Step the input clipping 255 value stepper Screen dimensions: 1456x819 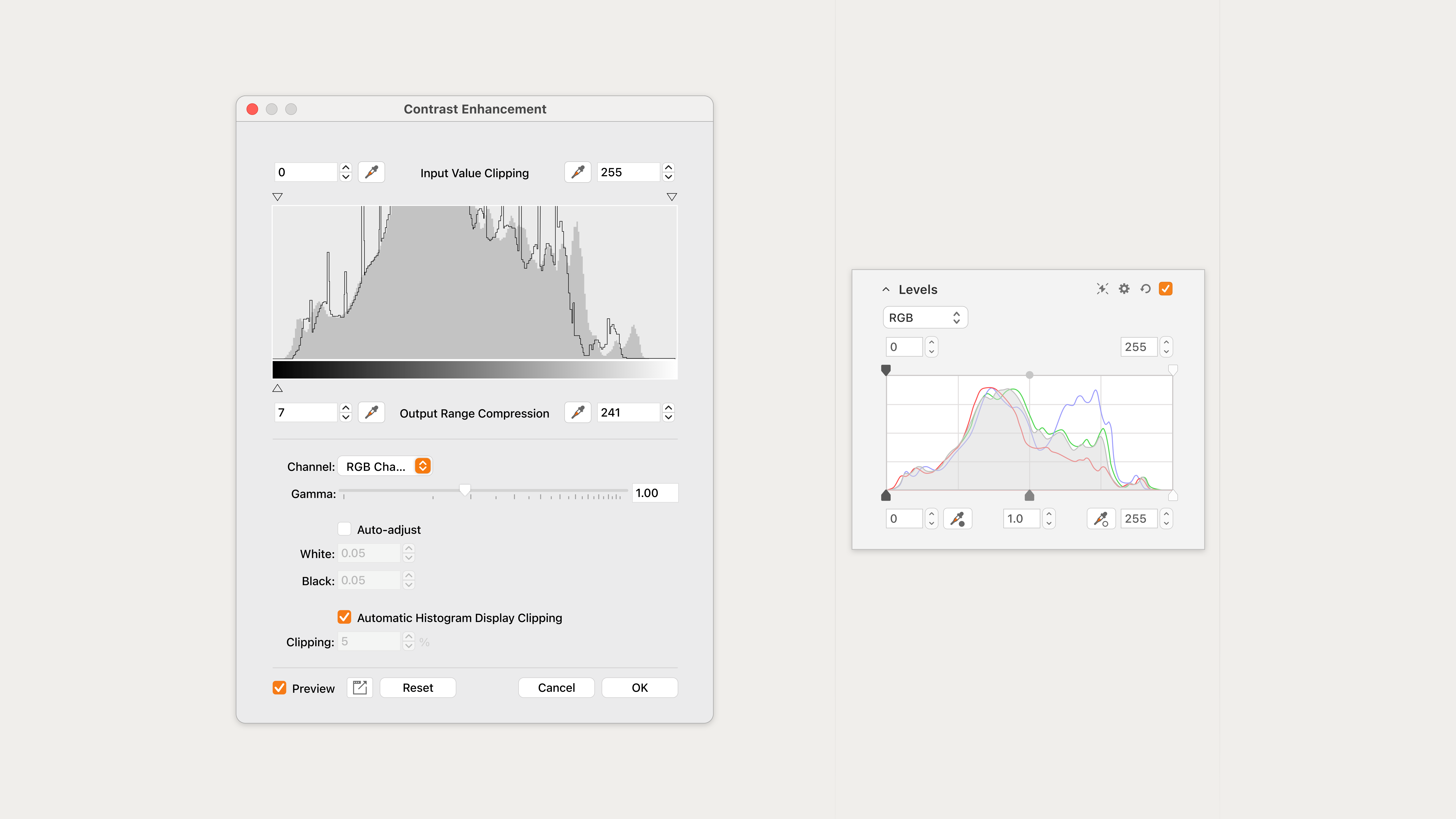coord(669,172)
